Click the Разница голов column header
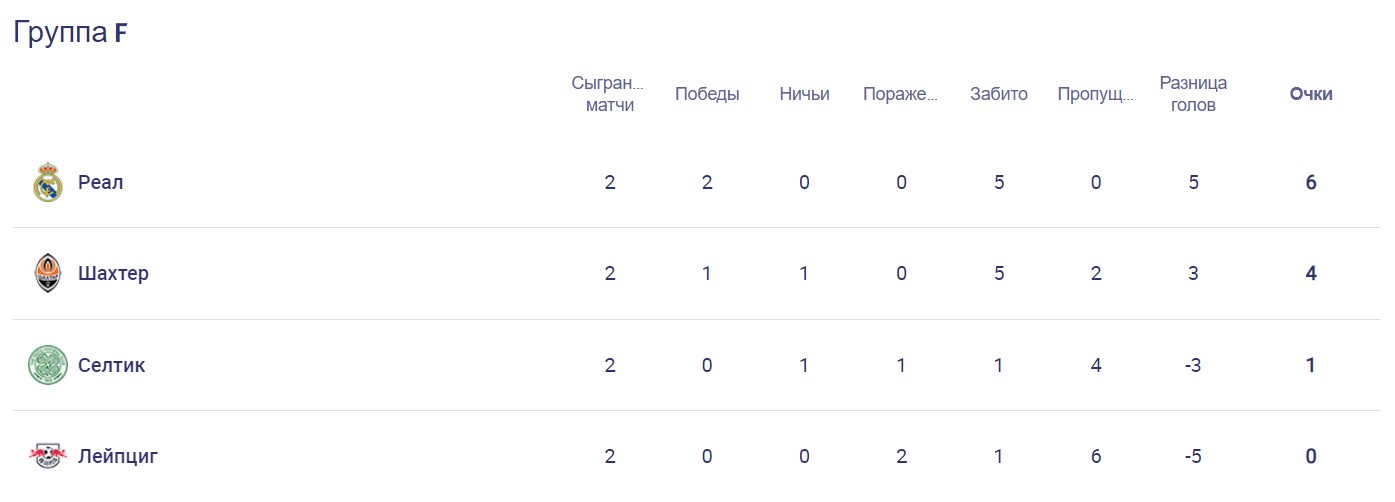 coord(1193,94)
